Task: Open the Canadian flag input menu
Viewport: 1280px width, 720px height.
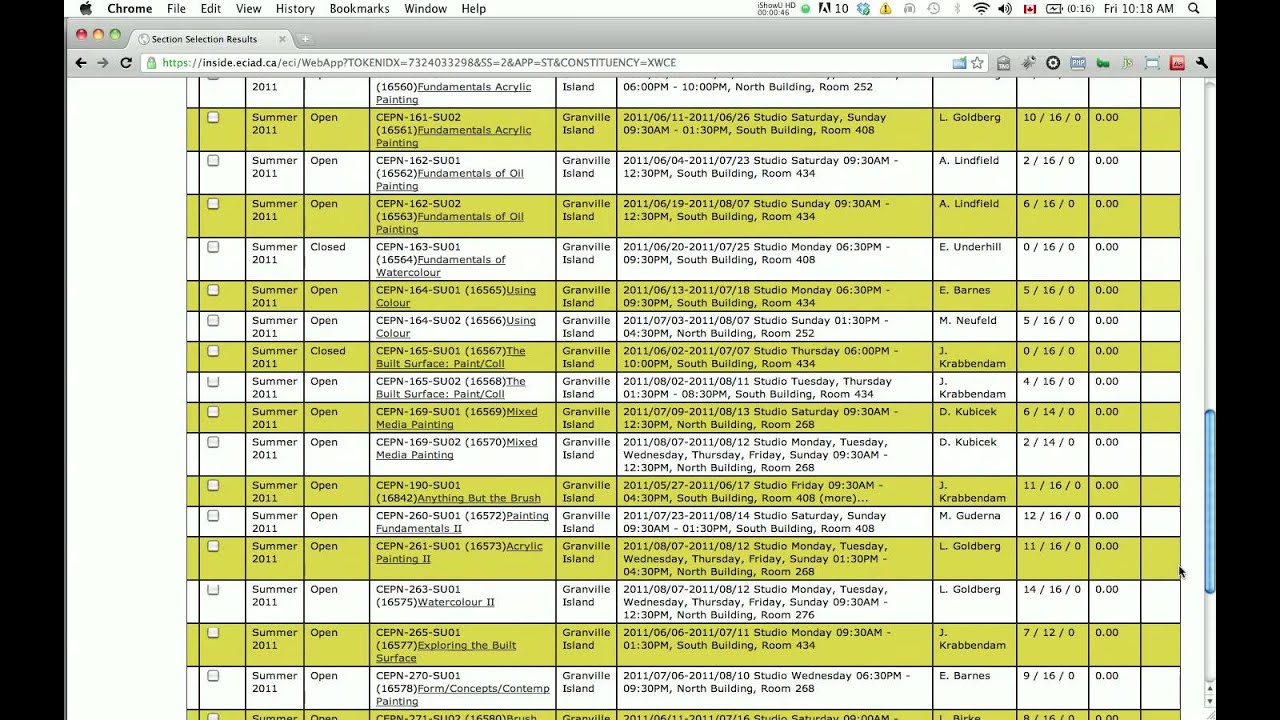Action: [x=1029, y=8]
